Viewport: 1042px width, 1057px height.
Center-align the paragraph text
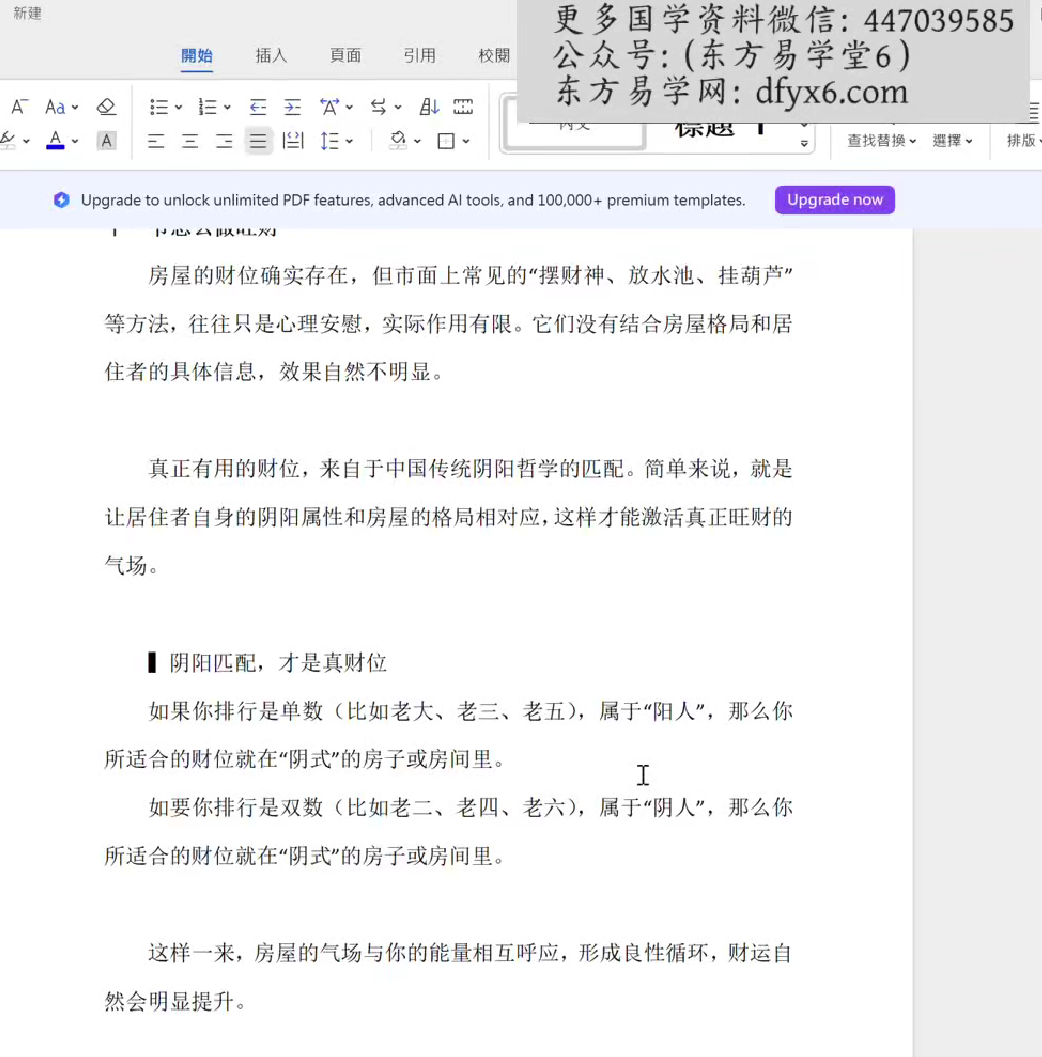190,141
